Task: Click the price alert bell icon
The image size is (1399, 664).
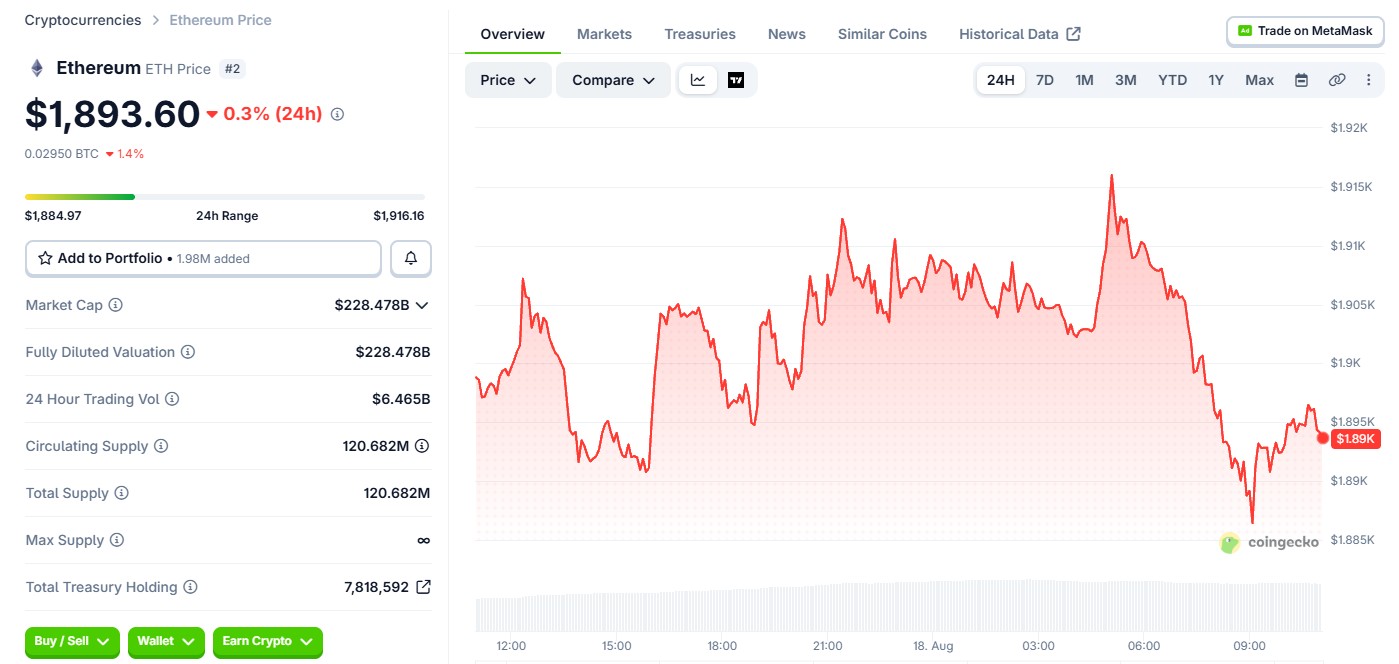Action: (411, 258)
